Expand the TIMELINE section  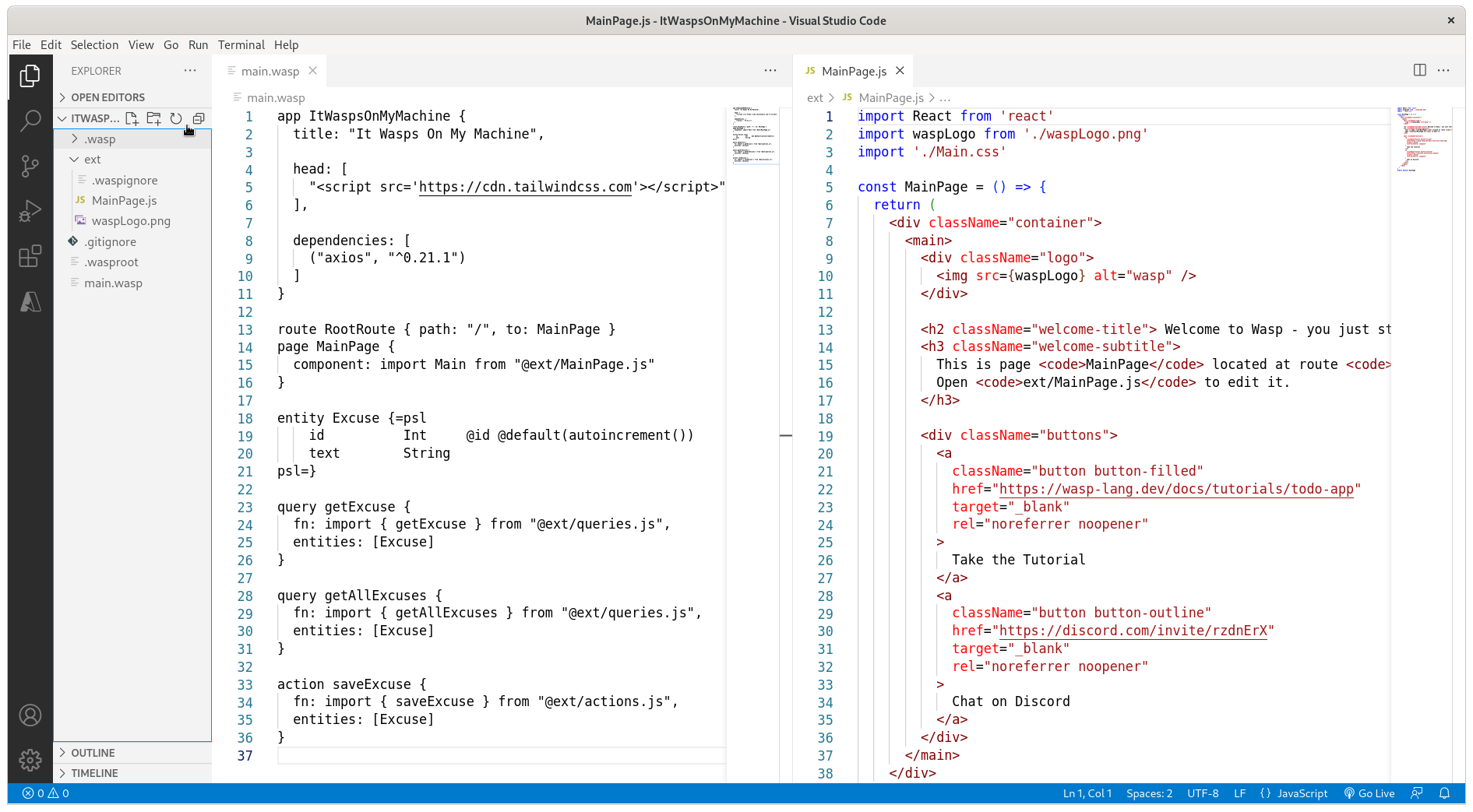tap(94, 773)
